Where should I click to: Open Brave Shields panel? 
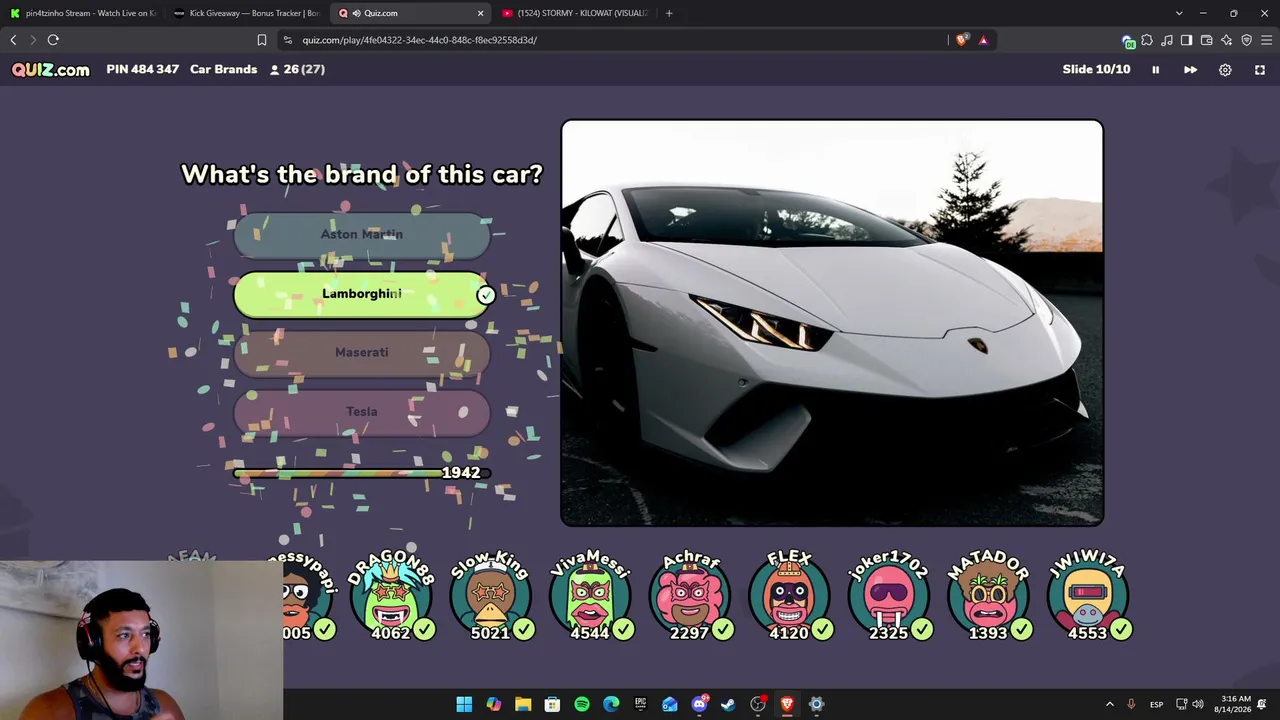point(962,40)
